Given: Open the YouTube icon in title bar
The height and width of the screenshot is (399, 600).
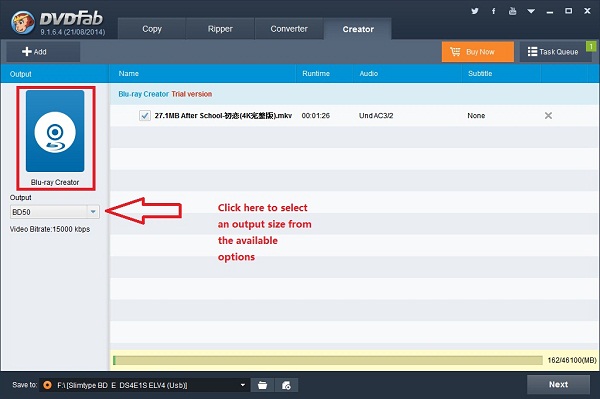Looking at the screenshot, I should pyautogui.click(x=512, y=11).
